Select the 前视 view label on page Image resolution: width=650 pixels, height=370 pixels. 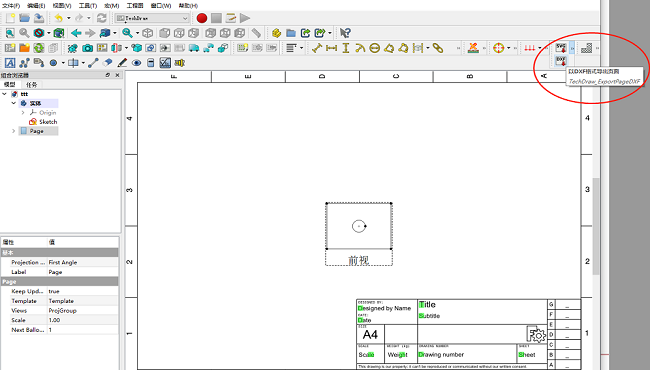[359, 260]
